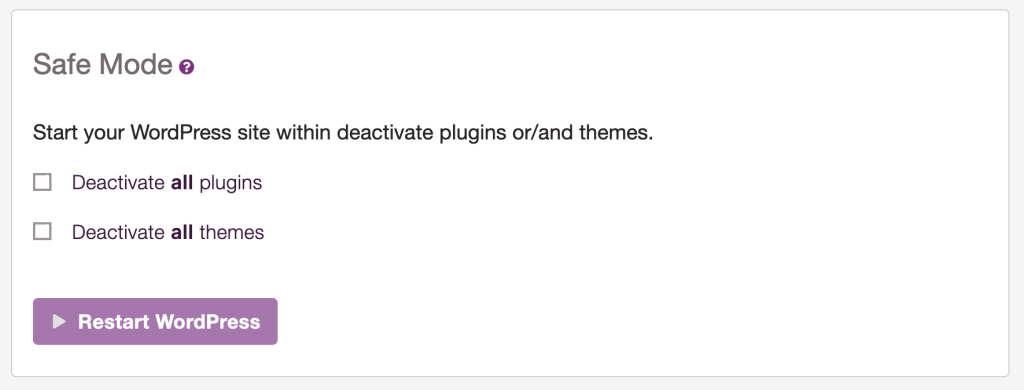The width and height of the screenshot is (1024, 390).
Task: Click the word 'plugins' in first checkbox label
Action: (x=231, y=184)
